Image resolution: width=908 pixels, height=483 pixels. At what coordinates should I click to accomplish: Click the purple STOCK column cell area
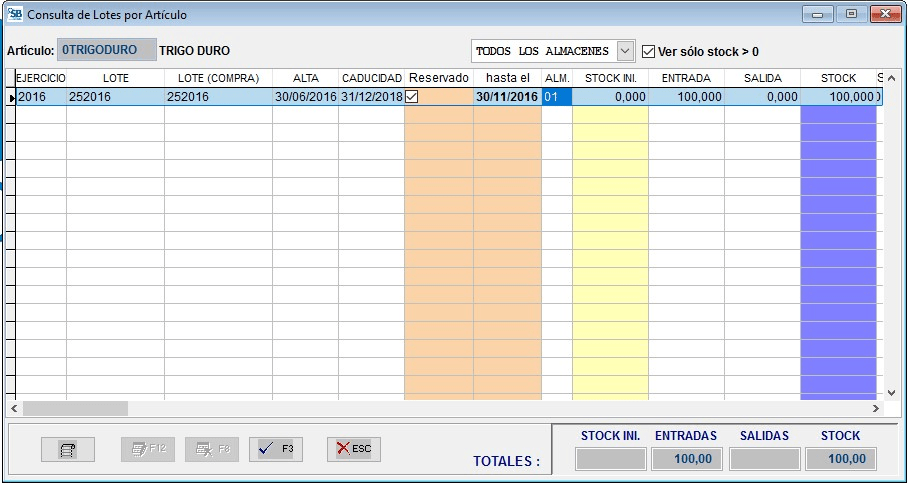point(838,250)
